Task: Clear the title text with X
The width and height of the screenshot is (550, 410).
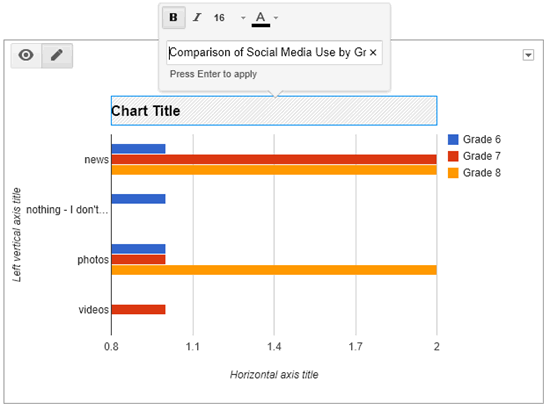Action: click(x=373, y=53)
